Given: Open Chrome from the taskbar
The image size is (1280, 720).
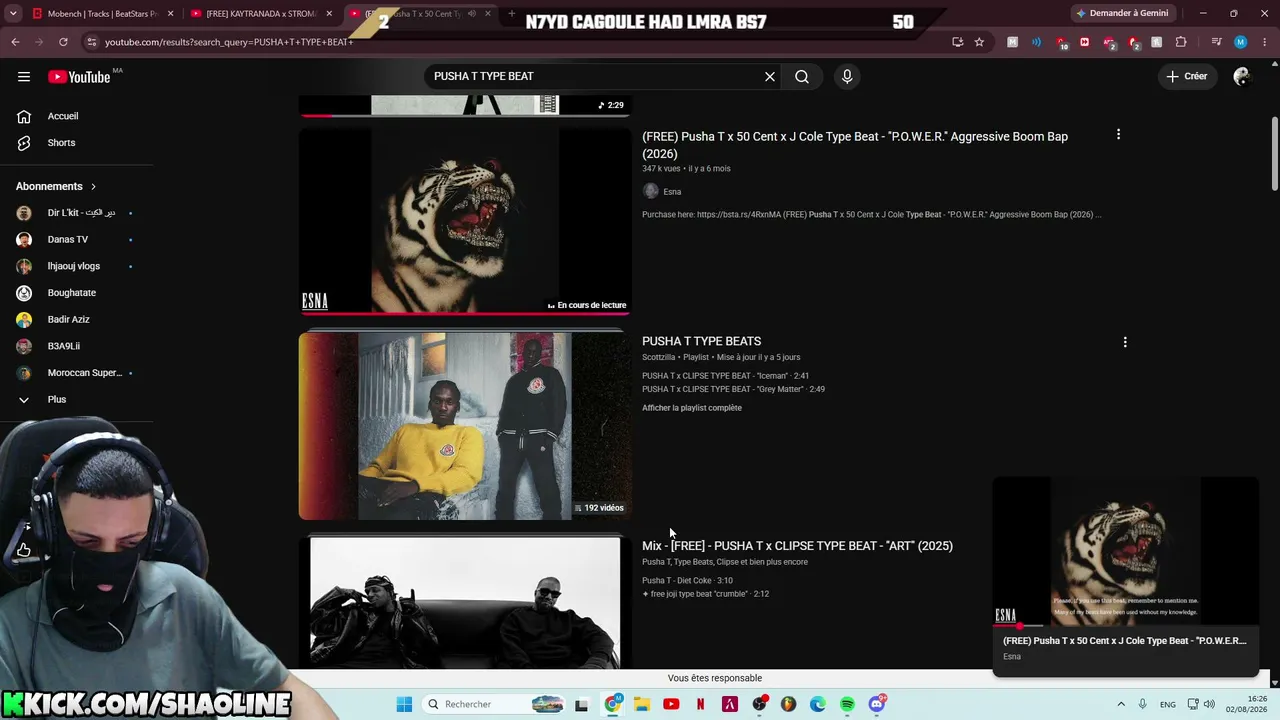Looking at the screenshot, I should pos(613,704).
